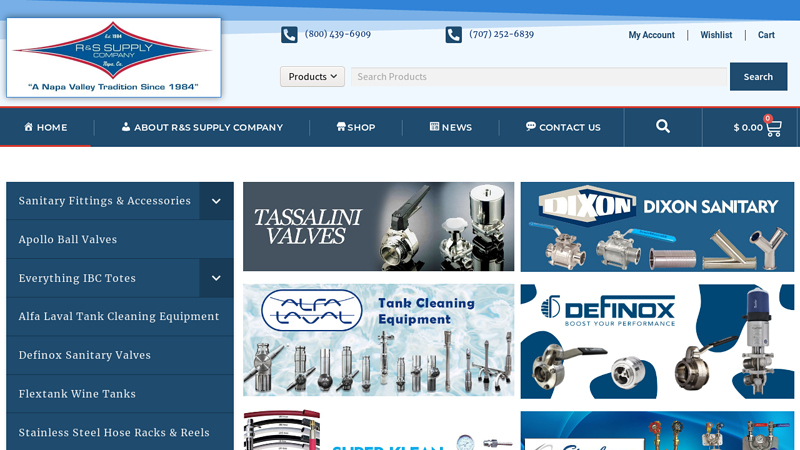Open the steam valves banner at bottom right

coord(657,431)
